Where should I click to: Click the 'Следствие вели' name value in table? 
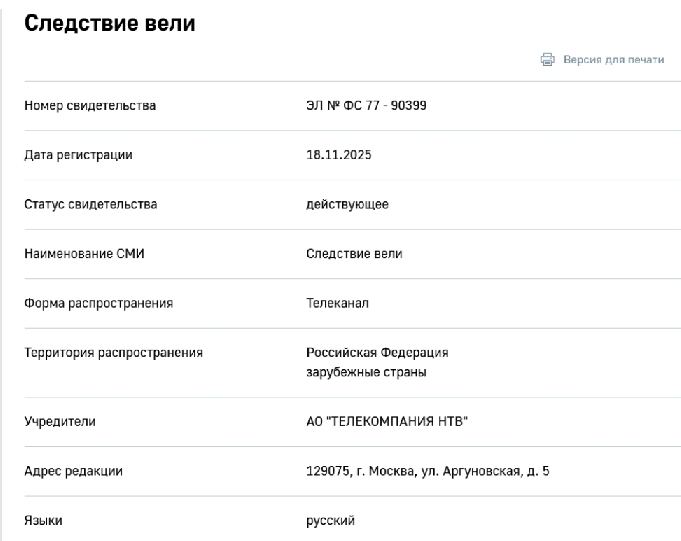pos(354,254)
